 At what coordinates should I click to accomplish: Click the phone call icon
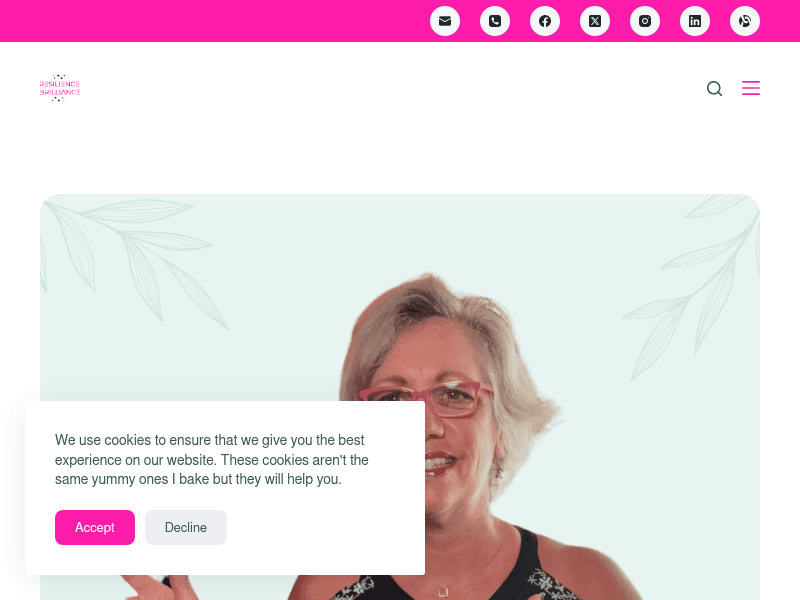pyautogui.click(x=495, y=21)
